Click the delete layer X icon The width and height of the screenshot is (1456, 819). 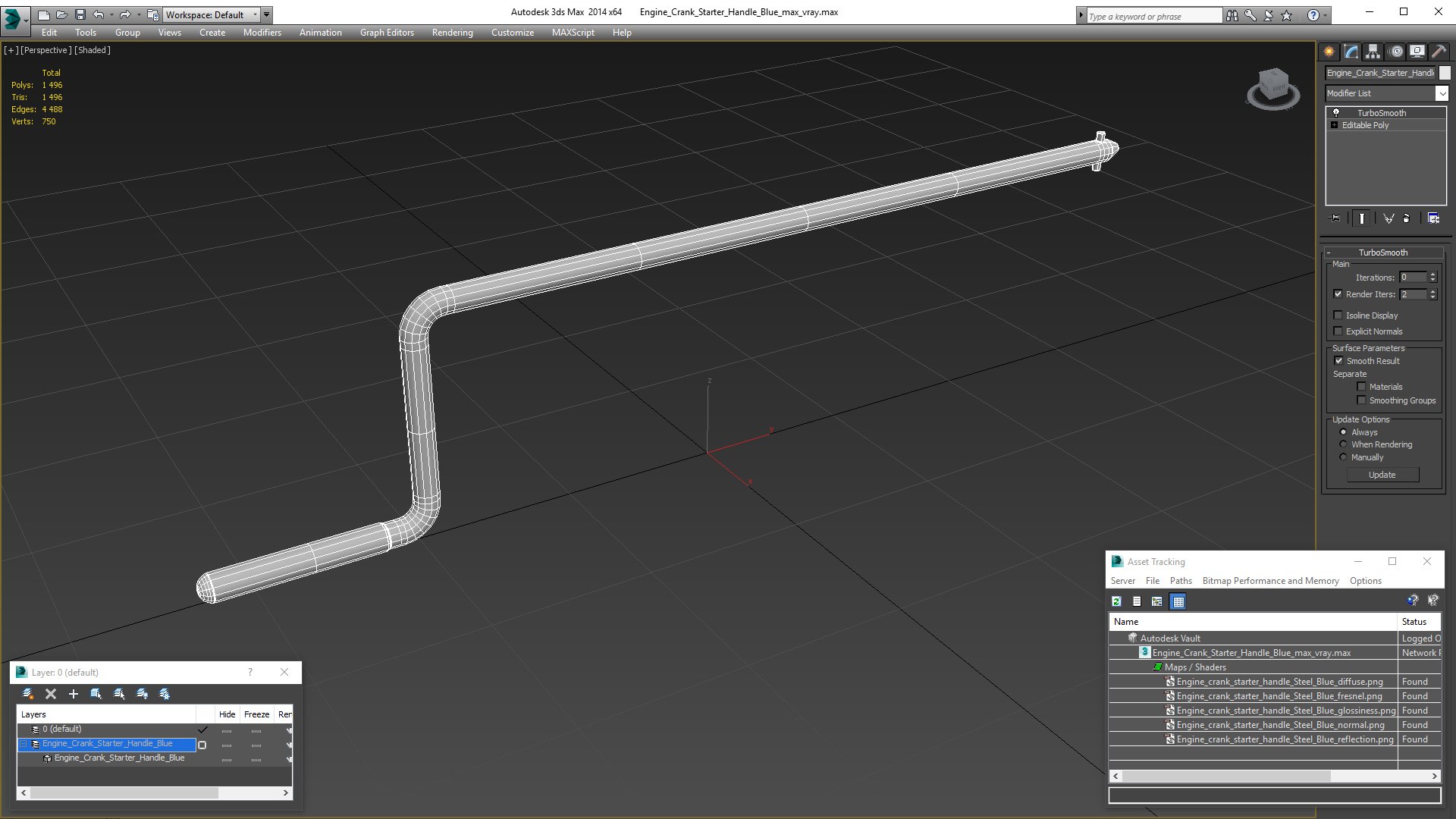[x=51, y=694]
